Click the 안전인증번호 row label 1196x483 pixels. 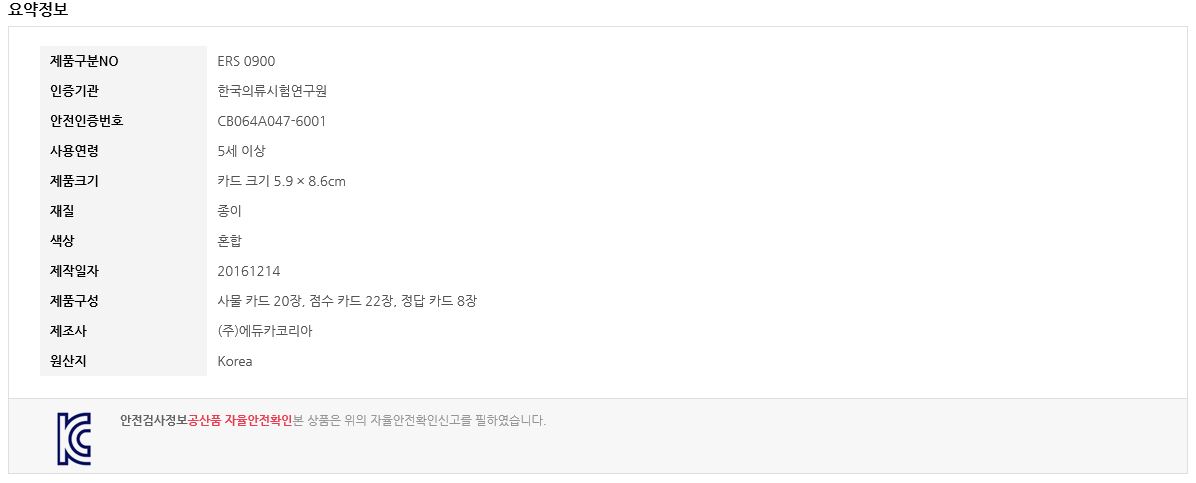pyautogui.click(x=86, y=121)
